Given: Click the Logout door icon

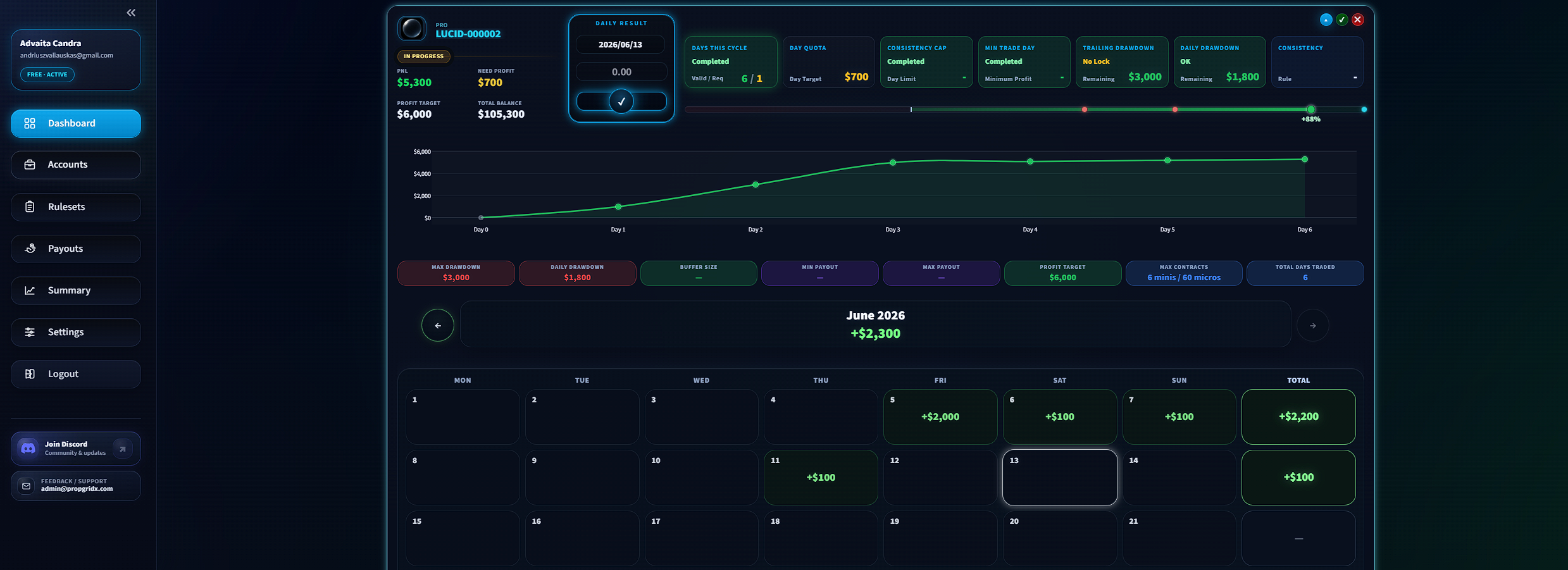Looking at the screenshot, I should (30, 374).
